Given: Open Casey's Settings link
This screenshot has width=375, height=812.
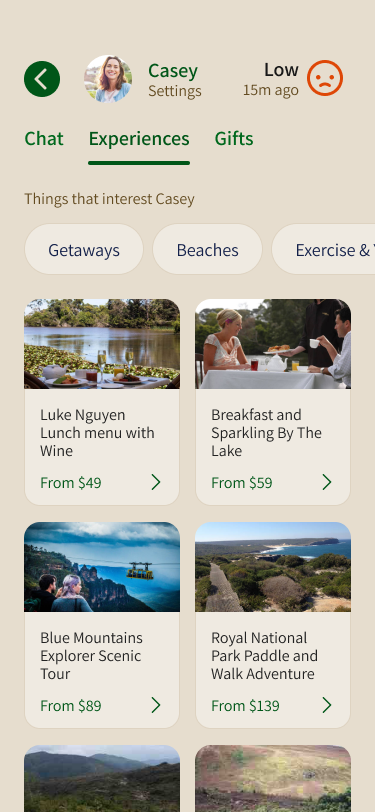Looking at the screenshot, I should click(175, 91).
